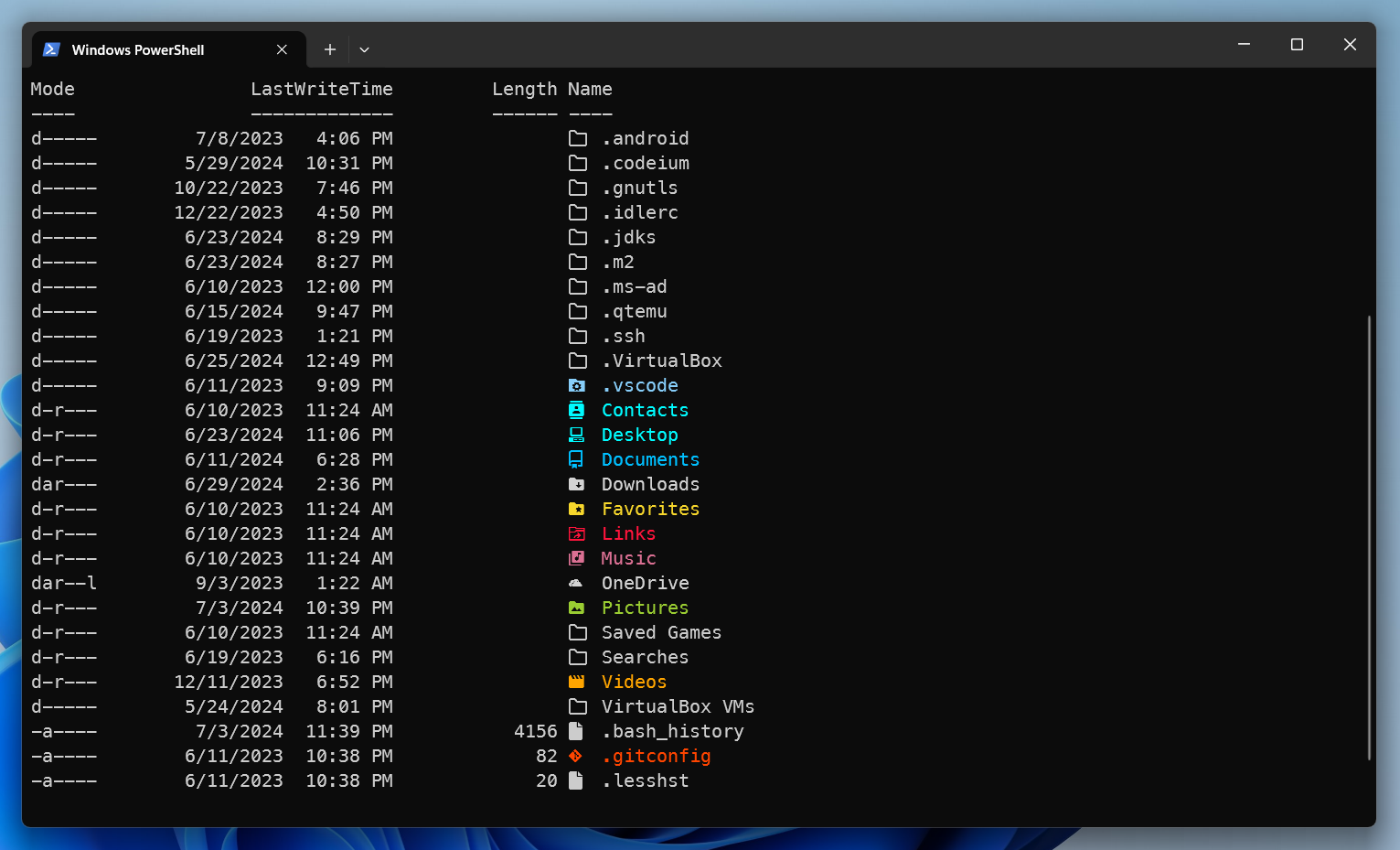Click the orange Videos clapperboard icon
Screen dimensions: 1400x850
(x=577, y=682)
